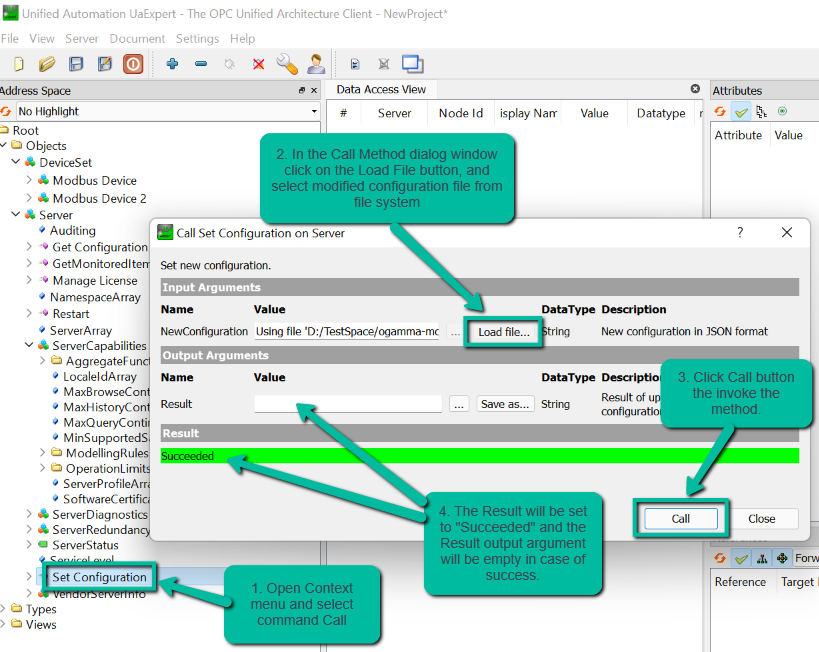Viewport: 819px width, 652px height.
Task: Expand the Manage License node
Action: pyautogui.click(x=29, y=280)
